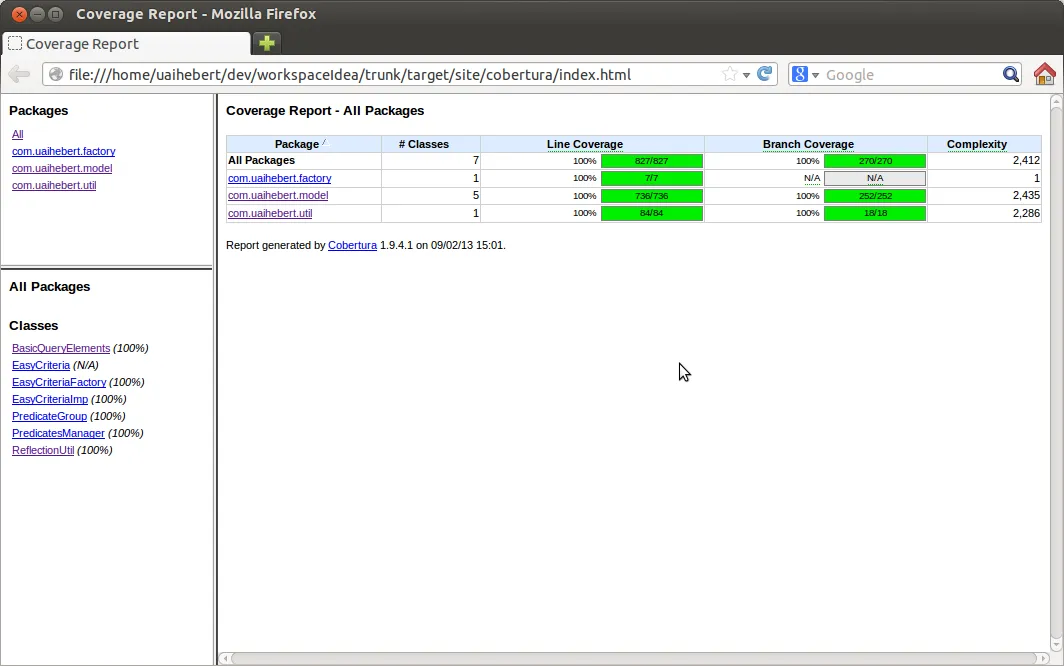Open the EasyCriteriaFactory class link

(59, 382)
